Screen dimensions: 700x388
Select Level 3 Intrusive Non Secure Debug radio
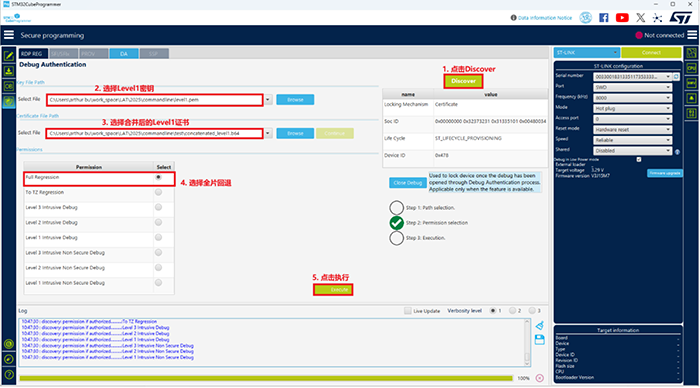click(x=158, y=253)
